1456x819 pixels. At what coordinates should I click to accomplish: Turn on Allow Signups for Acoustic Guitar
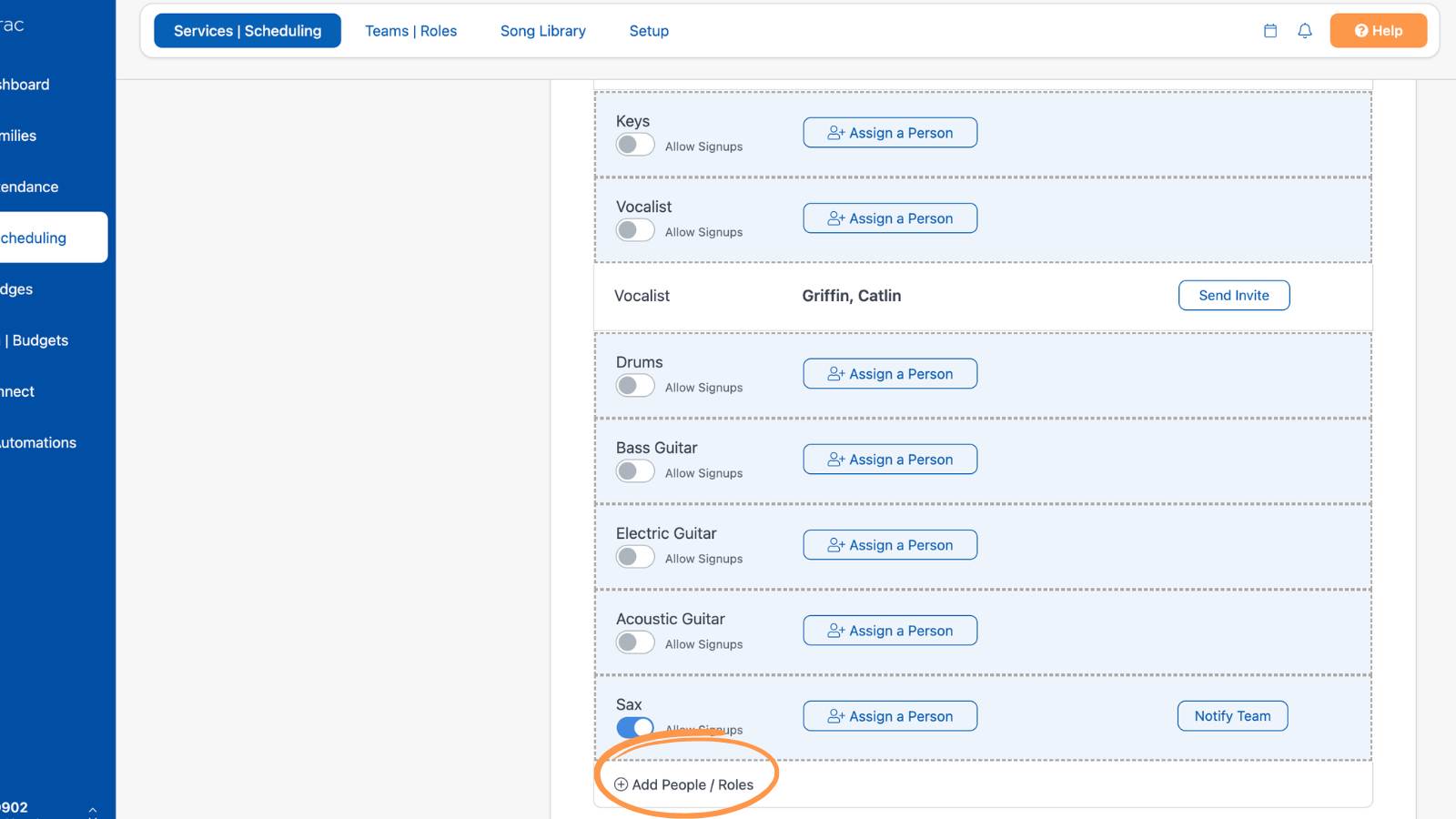pos(635,642)
